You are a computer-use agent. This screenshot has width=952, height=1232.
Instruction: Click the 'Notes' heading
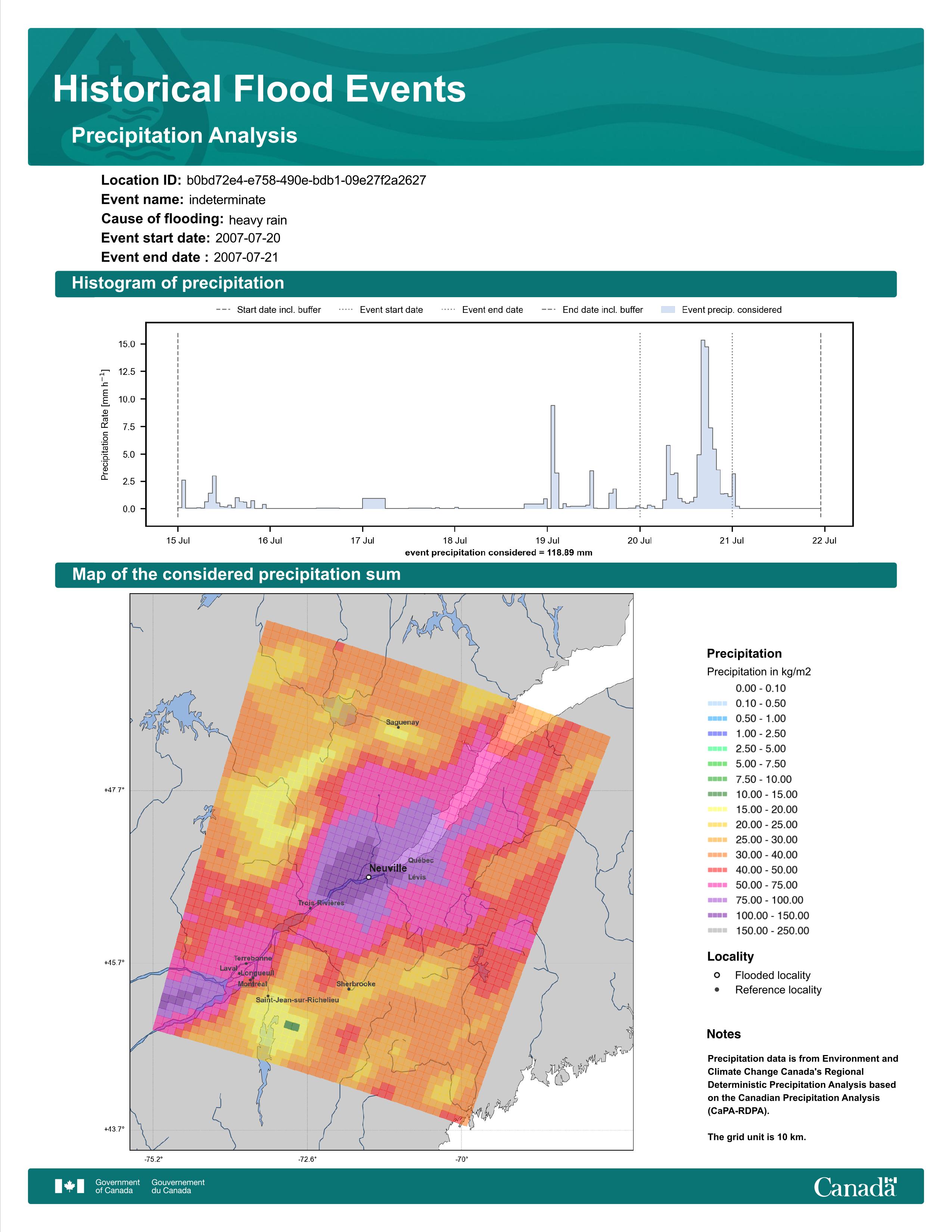pyautogui.click(x=724, y=1034)
